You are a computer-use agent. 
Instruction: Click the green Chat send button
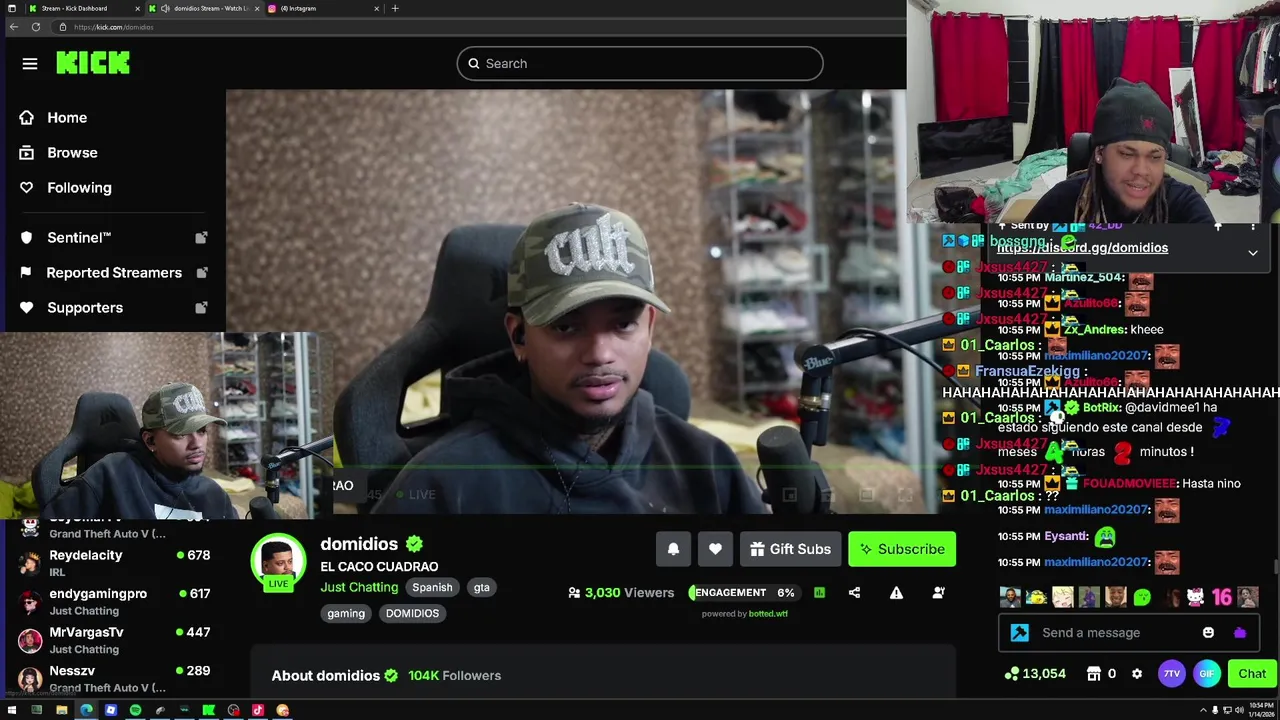pos(1252,674)
